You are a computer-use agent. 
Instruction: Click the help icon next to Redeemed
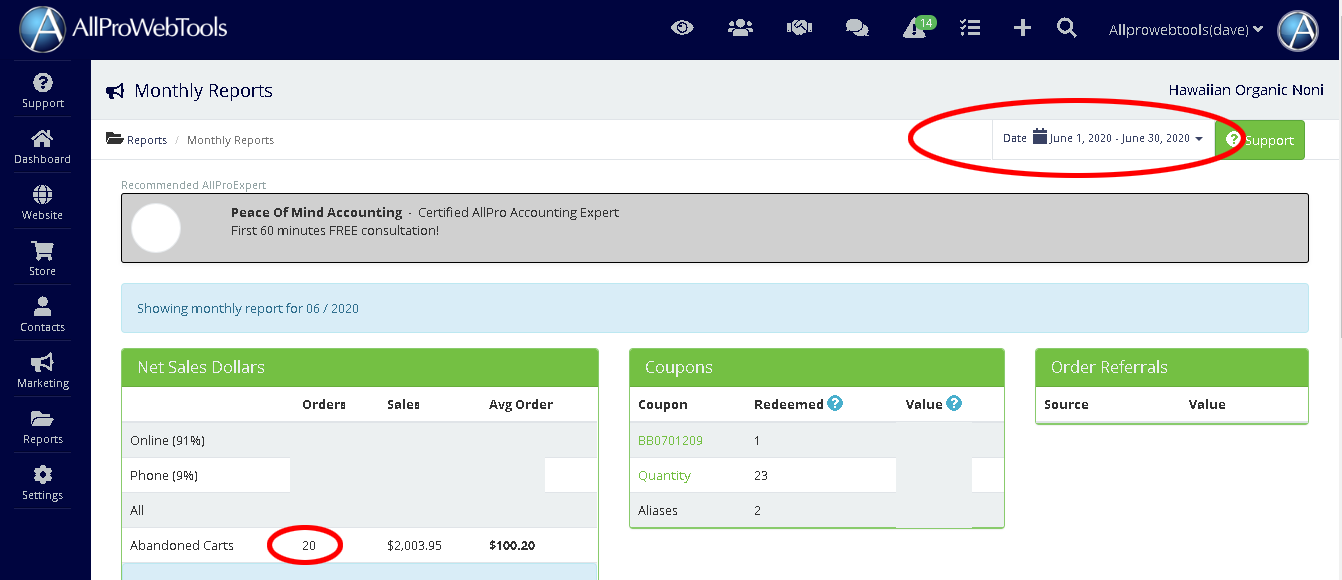835,403
